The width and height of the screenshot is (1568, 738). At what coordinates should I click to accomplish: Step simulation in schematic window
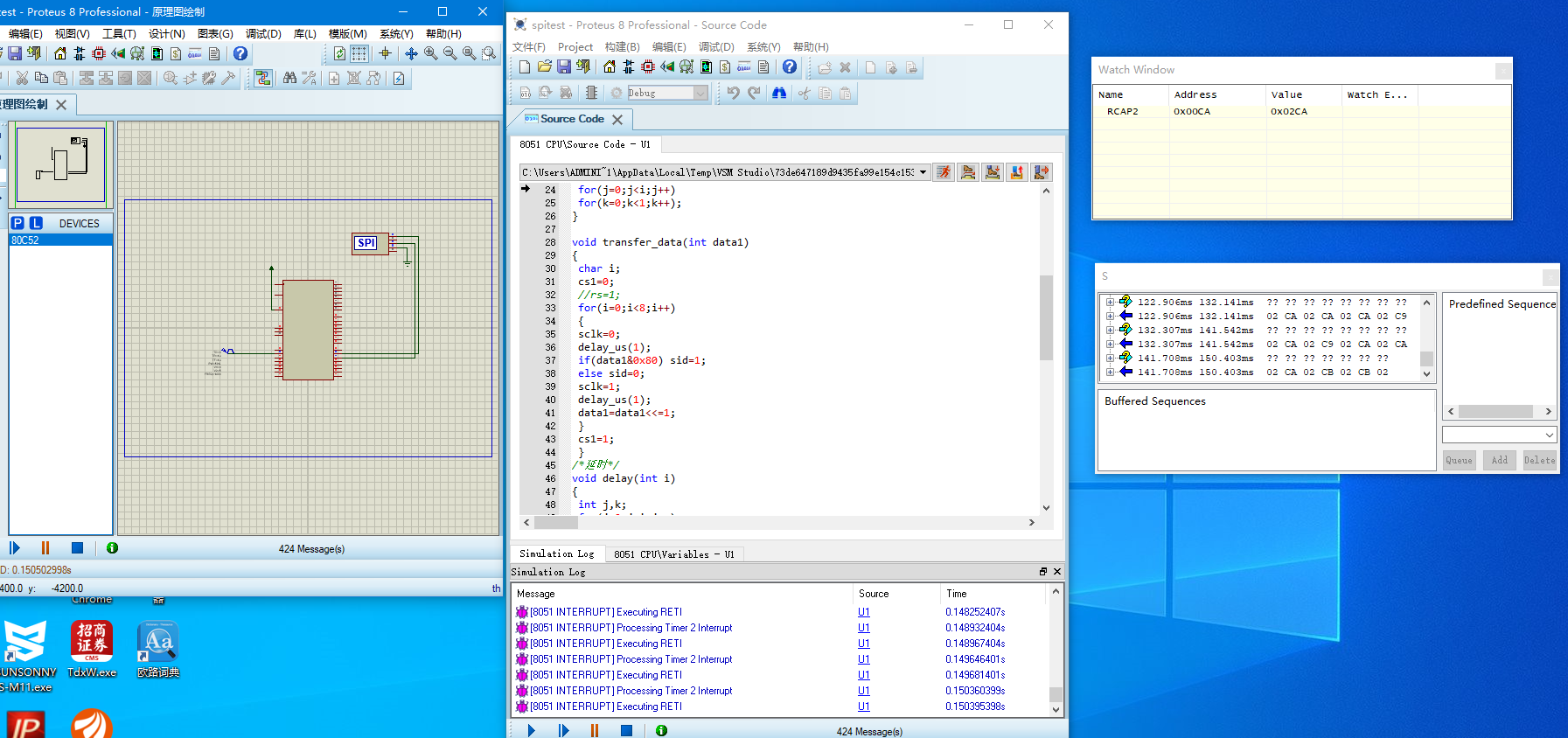[15, 548]
